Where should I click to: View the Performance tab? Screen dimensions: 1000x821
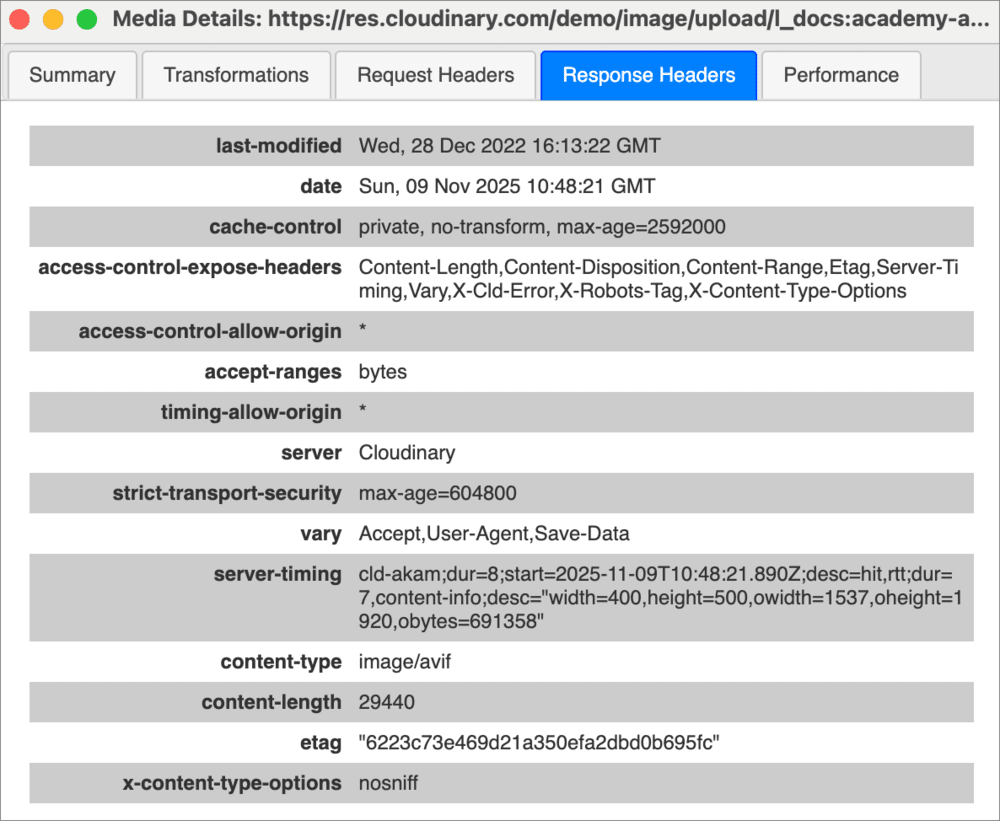pos(840,75)
